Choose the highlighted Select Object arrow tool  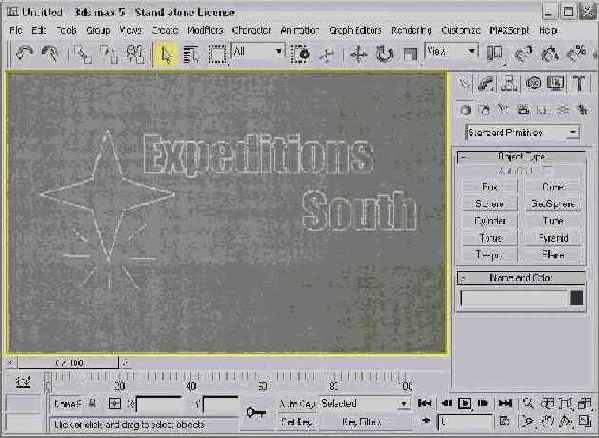coord(166,54)
